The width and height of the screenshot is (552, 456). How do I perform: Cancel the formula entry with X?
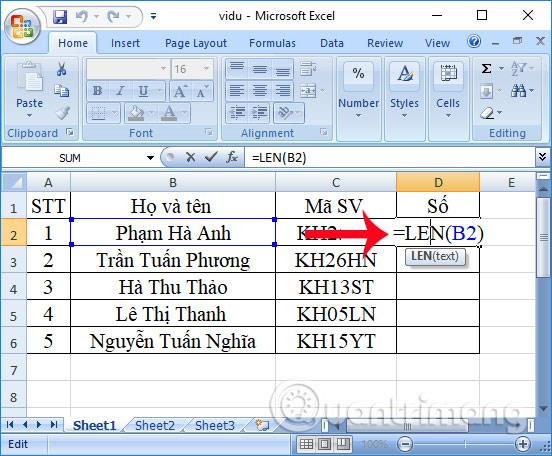[190, 157]
